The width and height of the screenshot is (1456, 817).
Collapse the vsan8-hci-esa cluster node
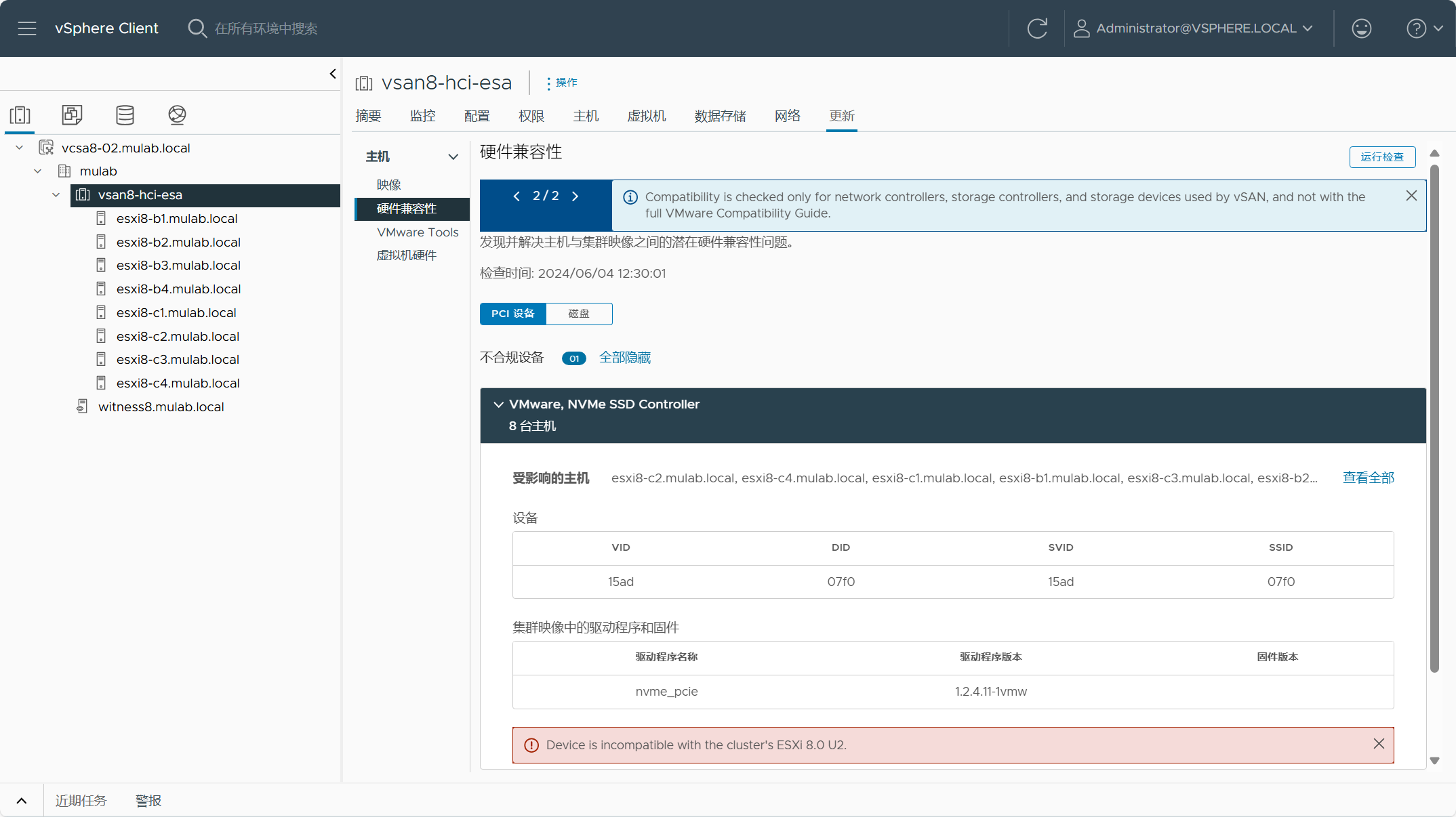56,195
